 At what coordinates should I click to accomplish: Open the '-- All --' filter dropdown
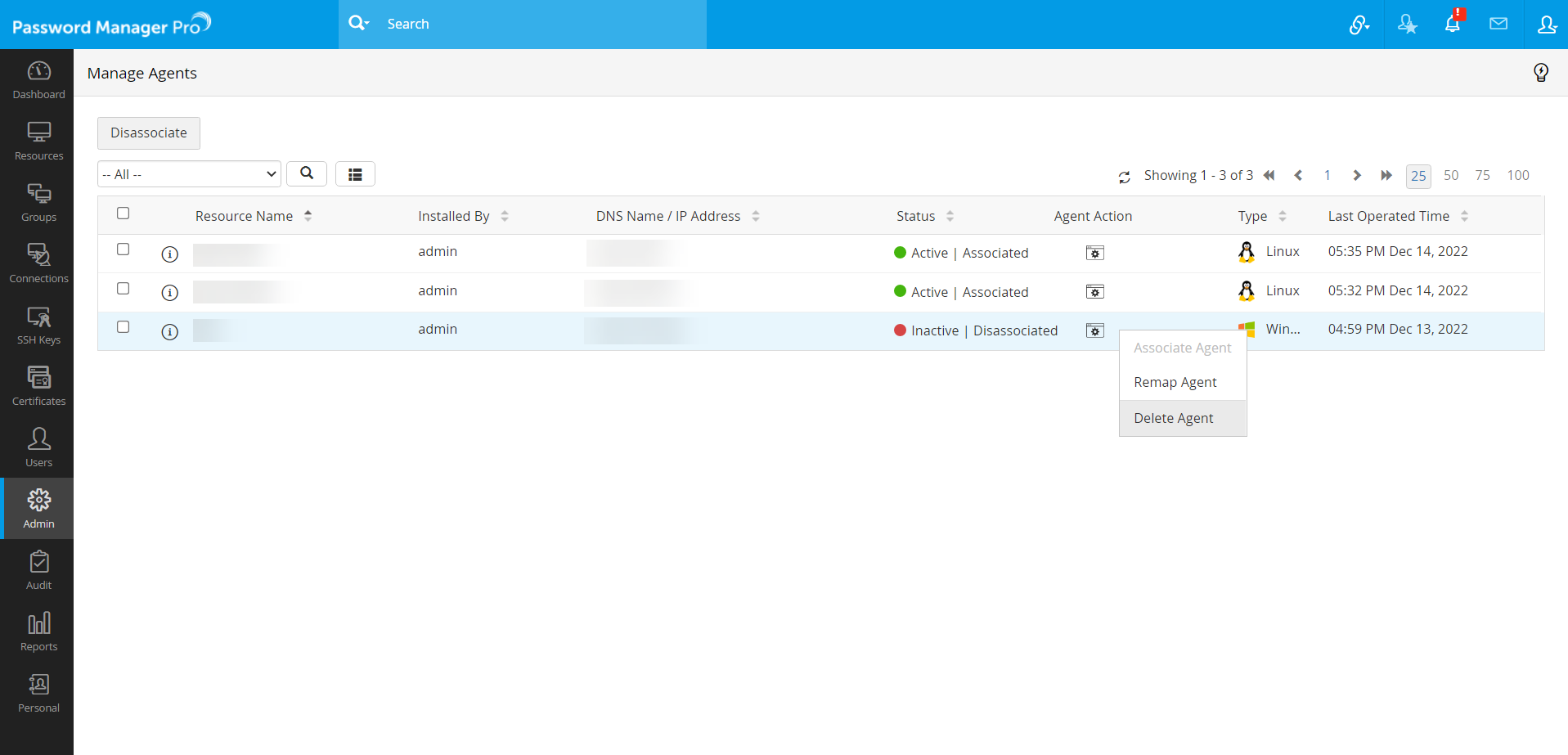tap(189, 174)
